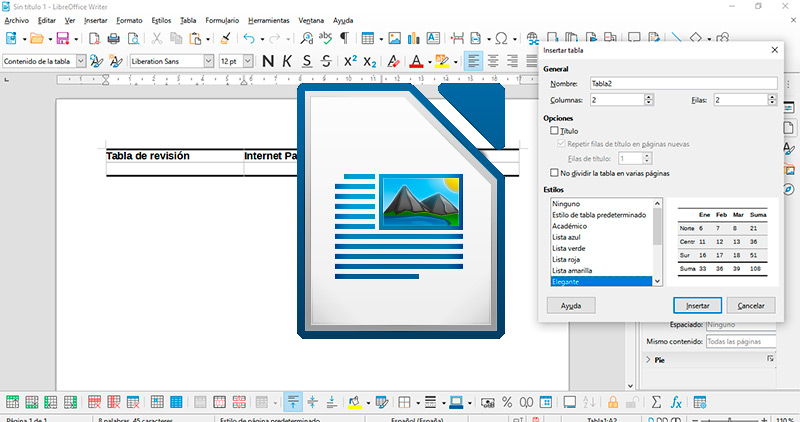800x422 pixels.
Task: Insert a page break
Action: click(458, 38)
